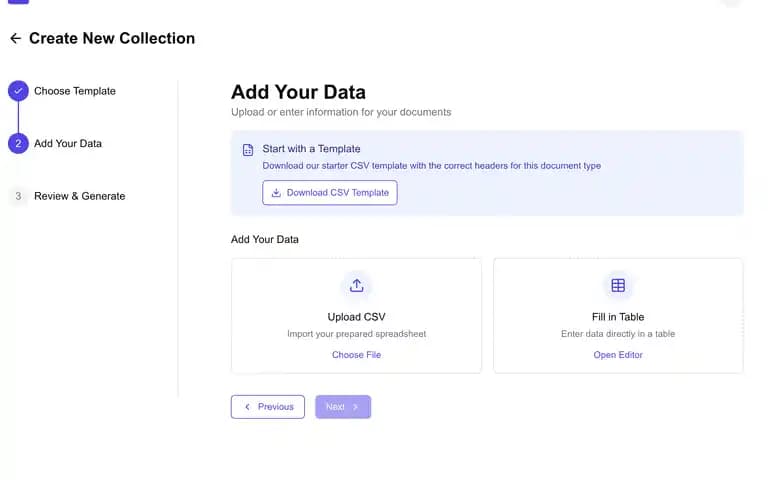Choose File to upload a CSV
This screenshot has height=480, width=768.
[x=357, y=355]
